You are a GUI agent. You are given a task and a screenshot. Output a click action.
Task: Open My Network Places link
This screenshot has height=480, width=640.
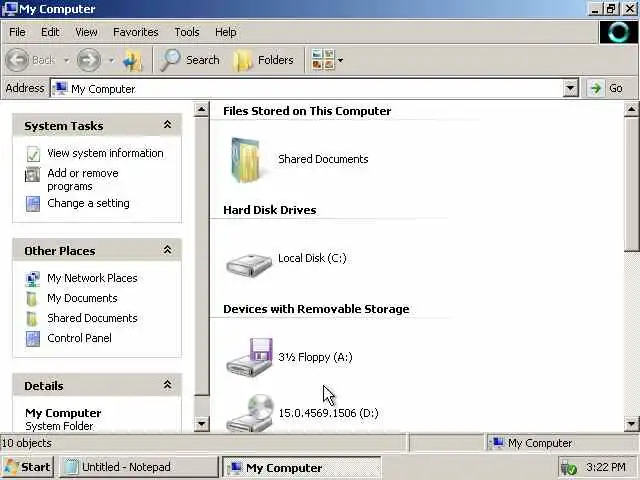coord(92,278)
